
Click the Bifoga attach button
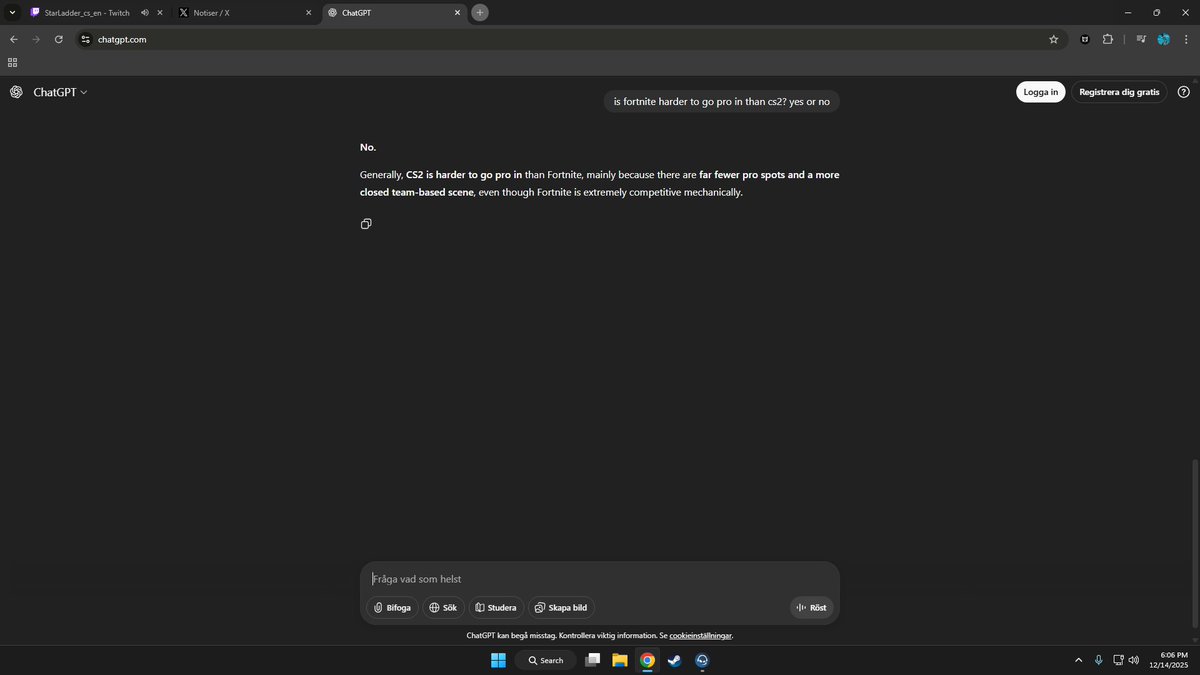point(392,607)
